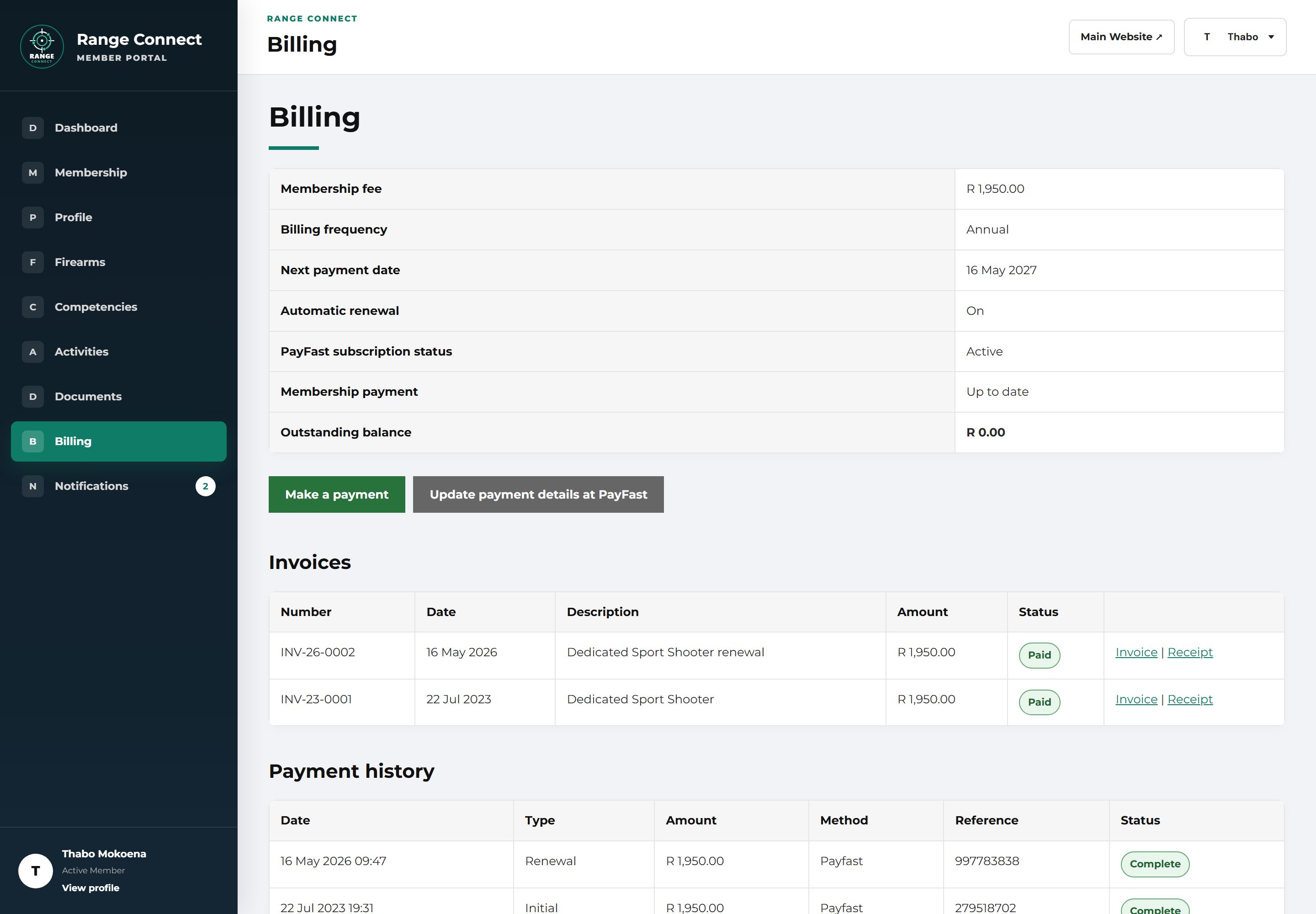Open Receipt link for INV-26-0002
The width and height of the screenshot is (1316, 914).
pos(1190,652)
